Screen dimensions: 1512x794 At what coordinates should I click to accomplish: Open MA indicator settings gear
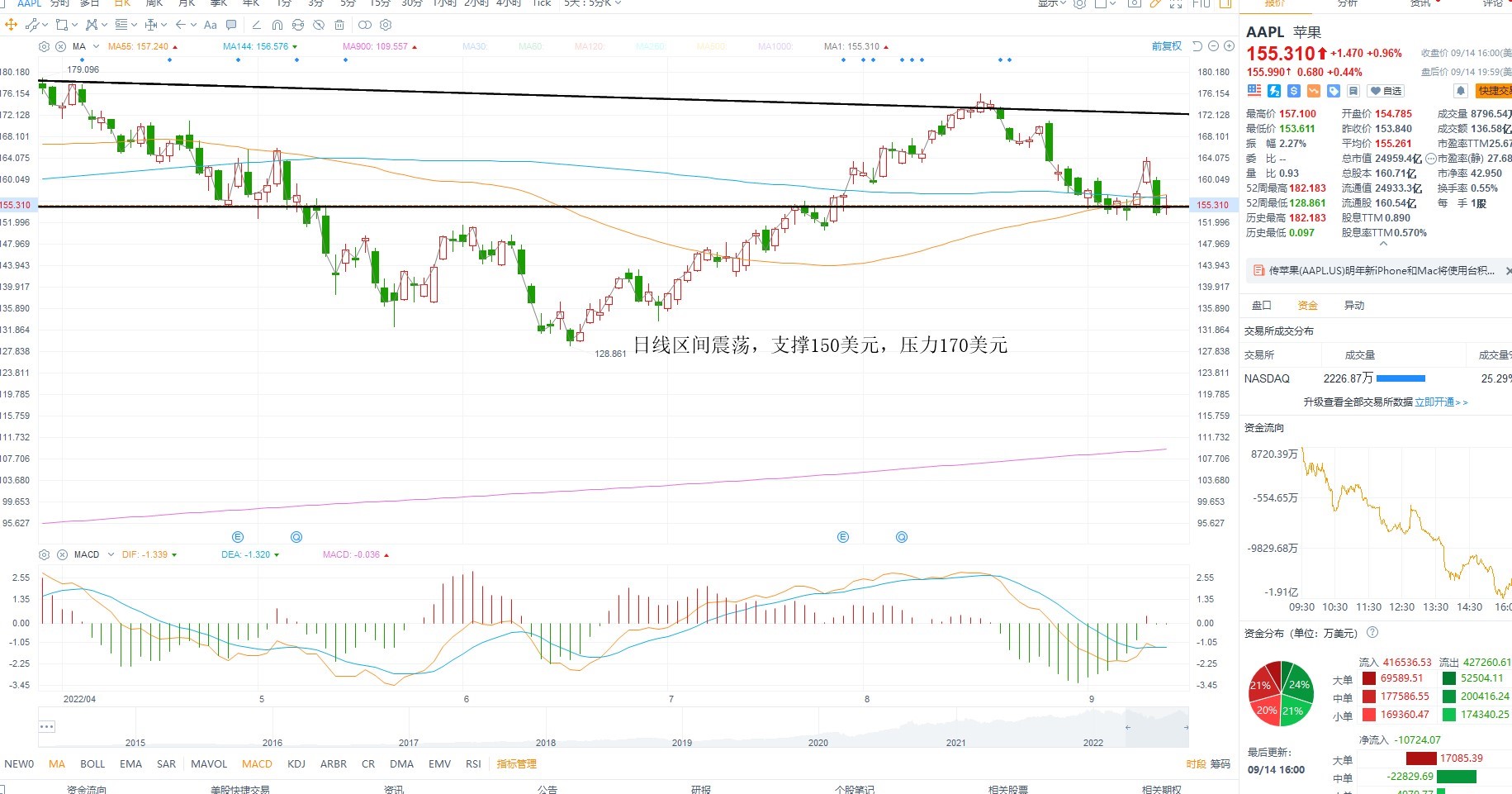coord(45,46)
